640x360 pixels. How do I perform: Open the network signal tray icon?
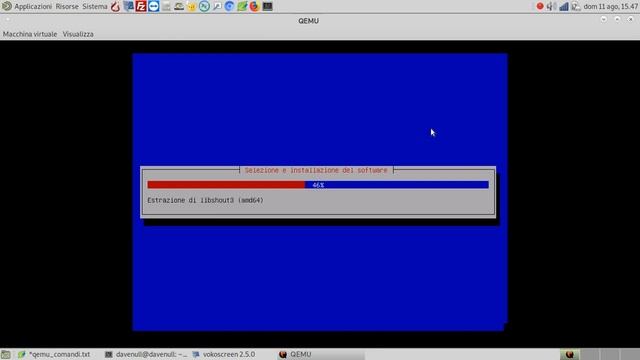pos(564,6)
